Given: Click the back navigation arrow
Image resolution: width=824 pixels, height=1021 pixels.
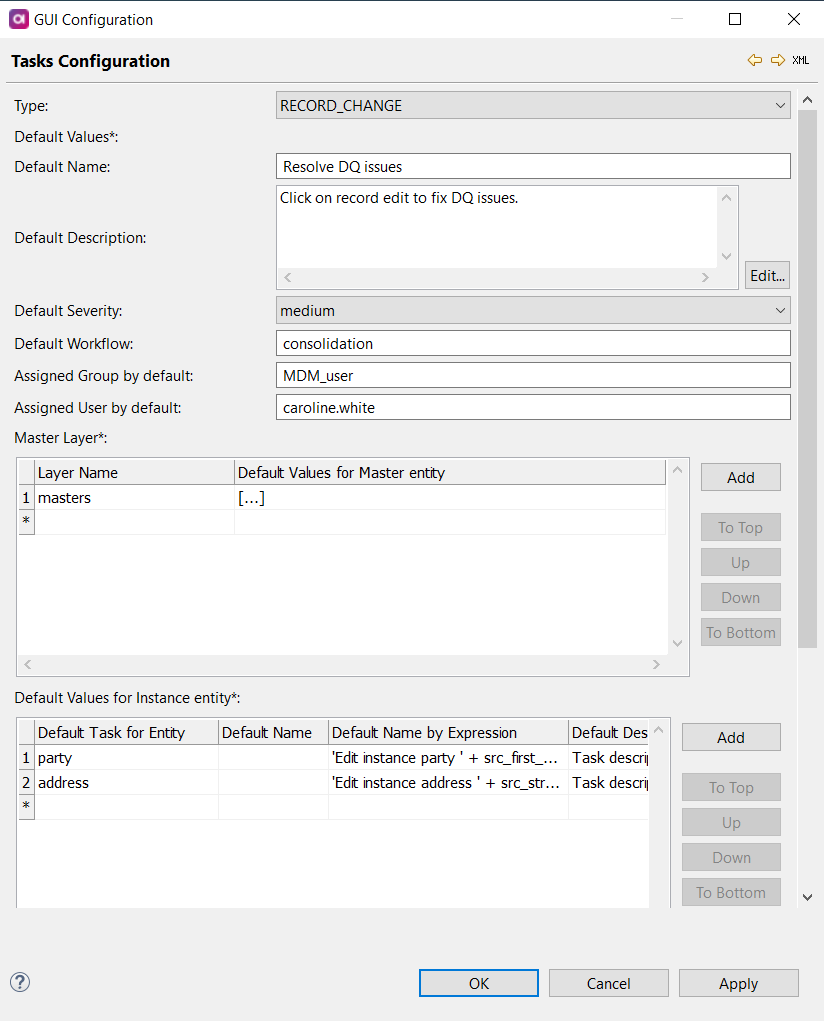Looking at the screenshot, I should pyautogui.click(x=755, y=60).
